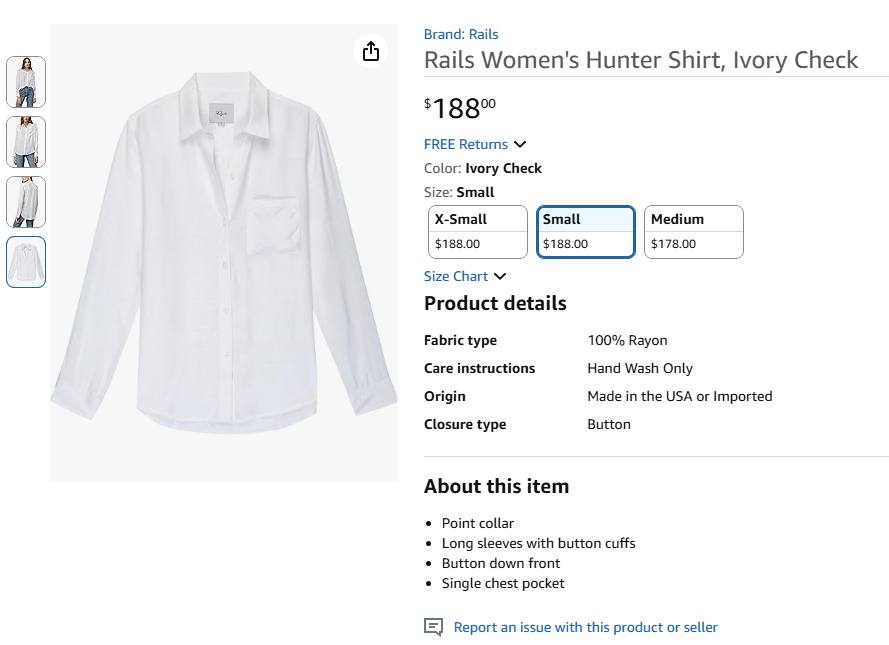Click Report an issue with this product link
The image size is (889, 645).
tap(585, 627)
